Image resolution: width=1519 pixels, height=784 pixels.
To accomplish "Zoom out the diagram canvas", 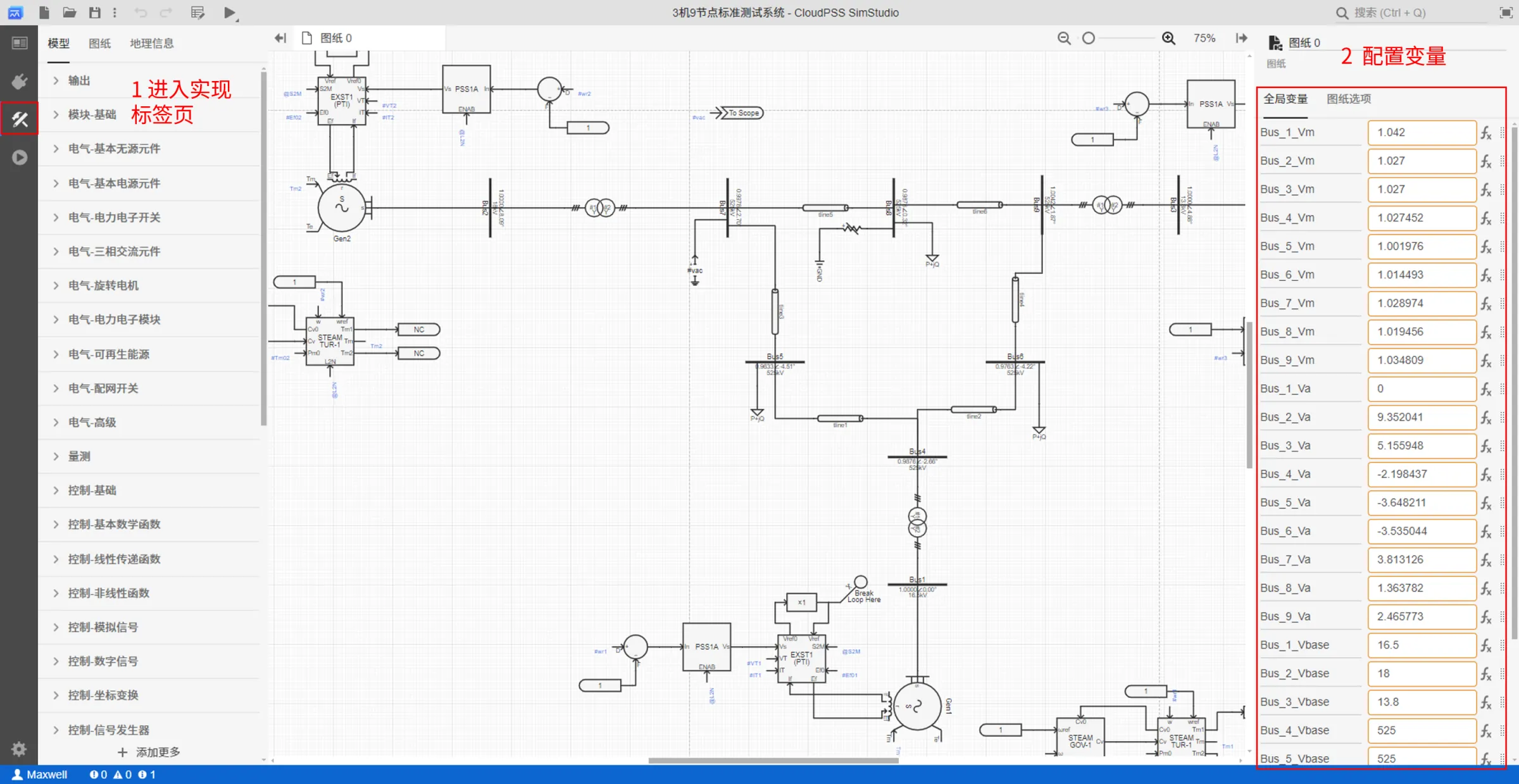I will 1064,38.
